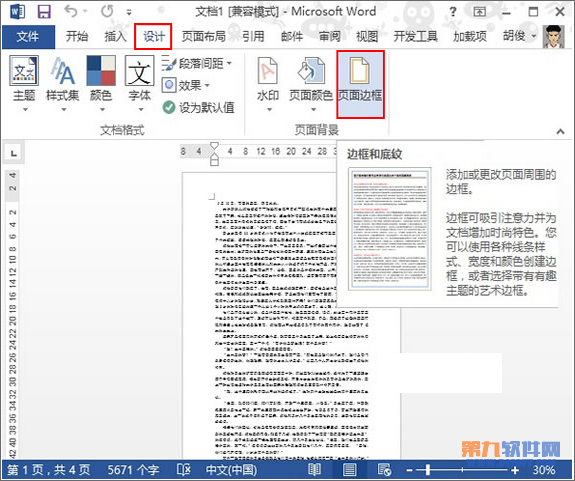Image resolution: width=575 pixels, height=481 pixels.
Task: Click the 水印 (Watermark) icon
Action: (x=268, y=71)
